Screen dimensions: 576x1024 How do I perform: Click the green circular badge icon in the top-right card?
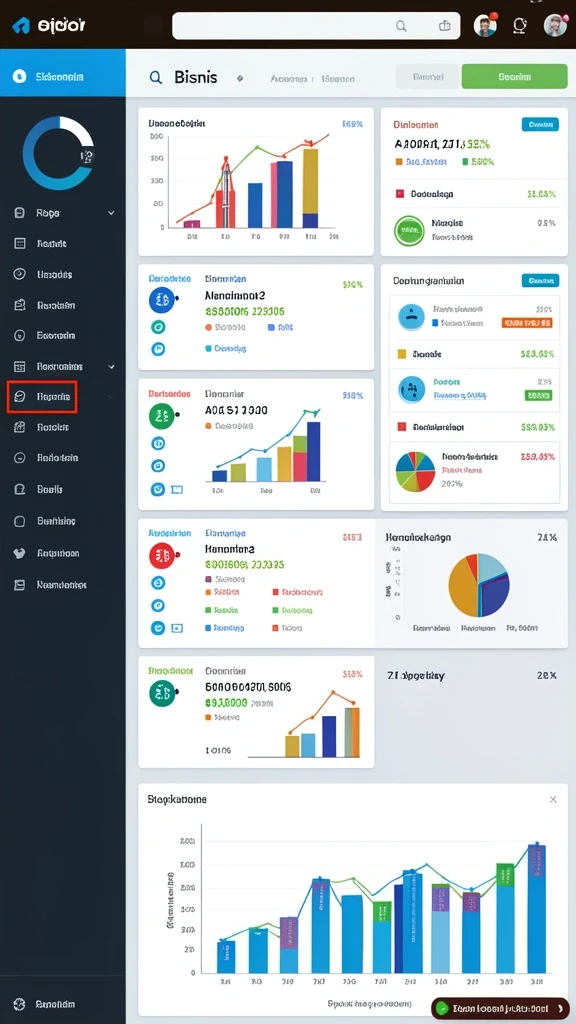(x=409, y=231)
